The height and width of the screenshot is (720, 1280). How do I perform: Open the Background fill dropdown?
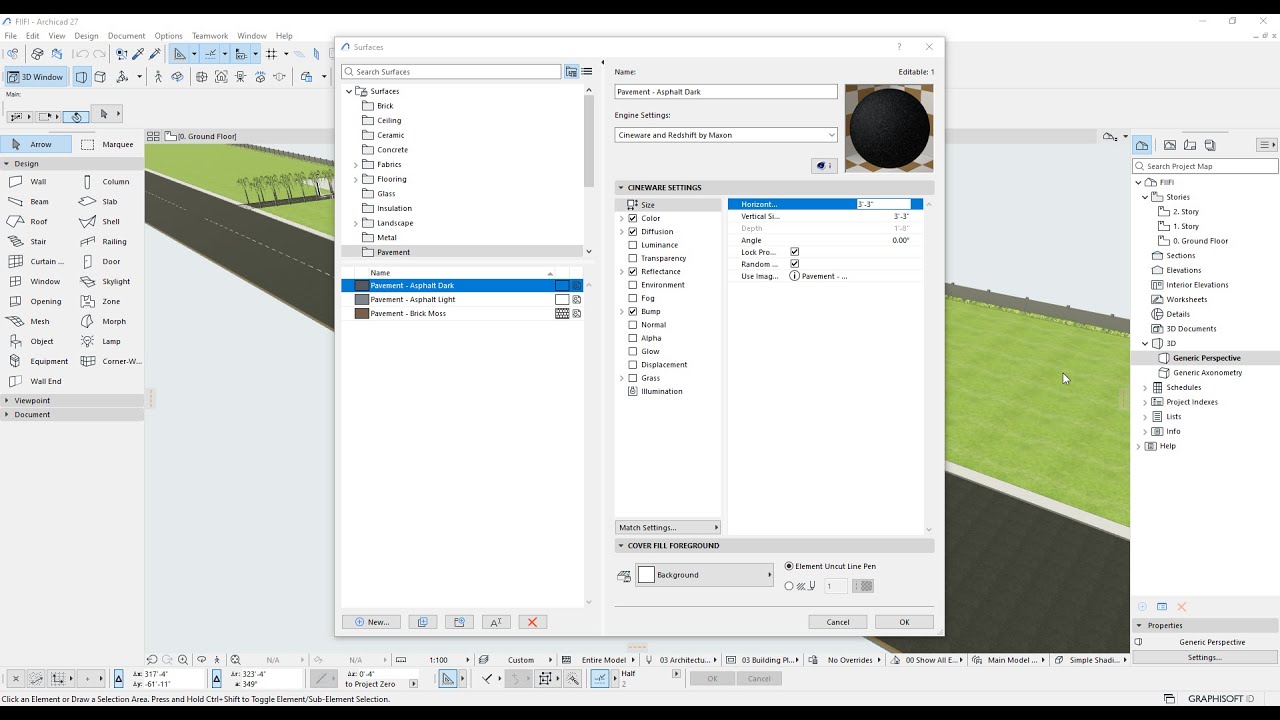pyautogui.click(x=704, y=575)
